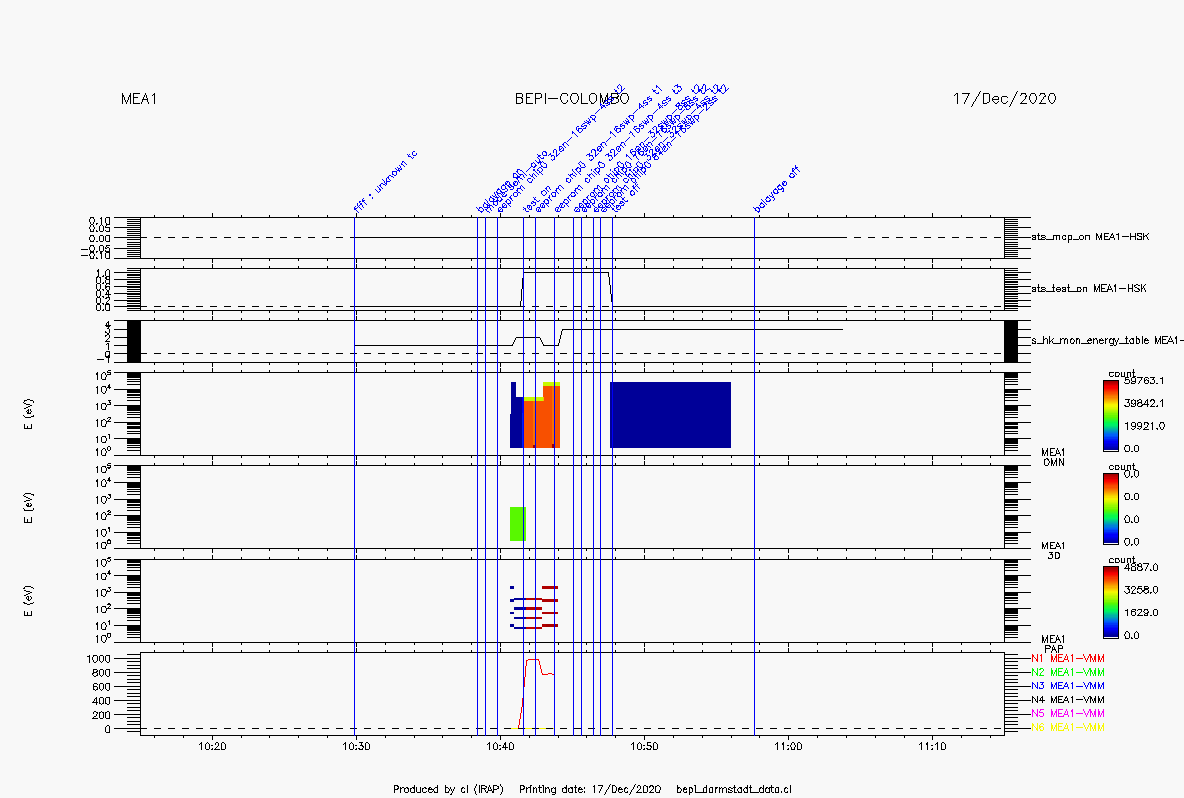This screenshot has height=798, width=1184.
Task: Click the s_hk_mon_energy_table label
Action: [x=1107, y=340]
